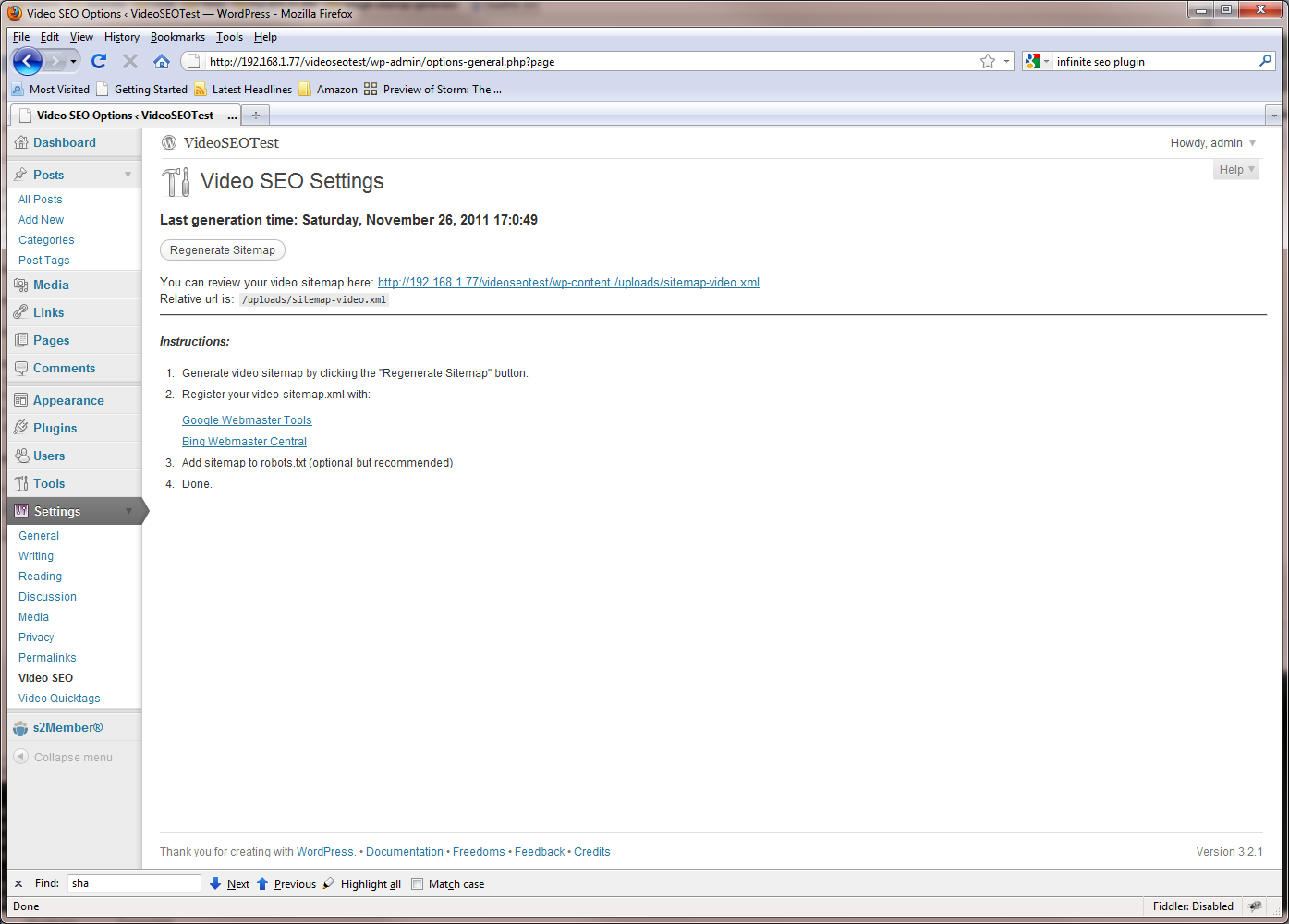Open the File menu
The height and width of the screenshot is (924, 1289).
coord(21,37)
